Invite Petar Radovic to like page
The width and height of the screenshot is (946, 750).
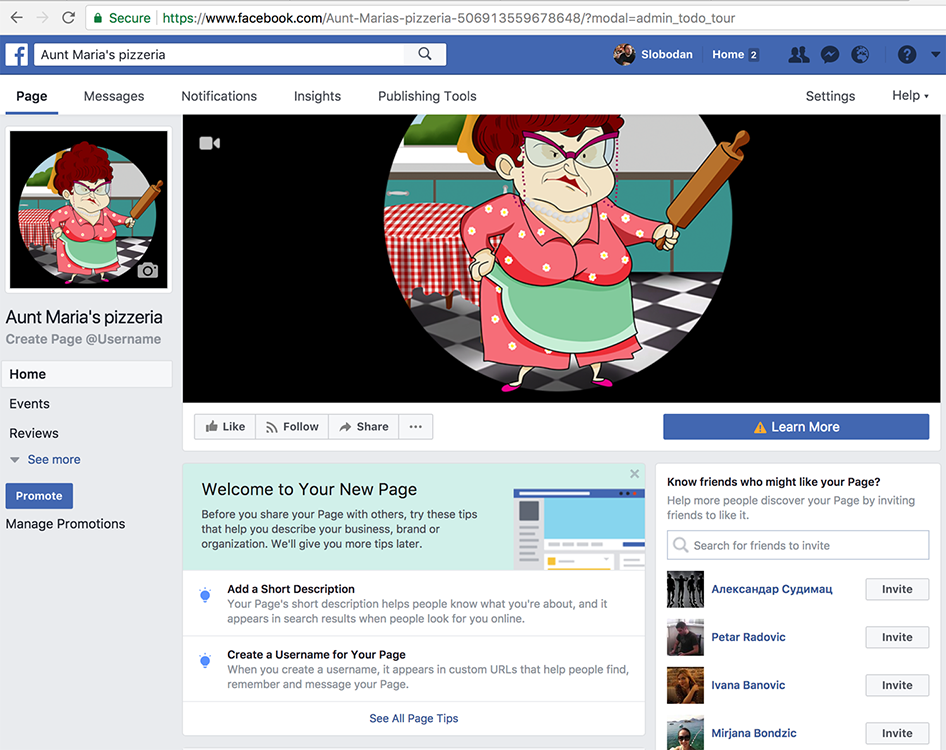(x=896, y=637)
